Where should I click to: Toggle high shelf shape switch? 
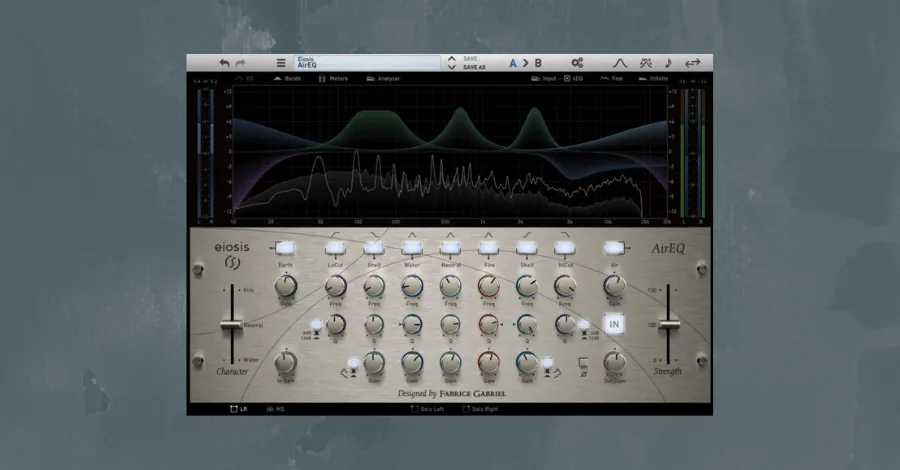547,363
